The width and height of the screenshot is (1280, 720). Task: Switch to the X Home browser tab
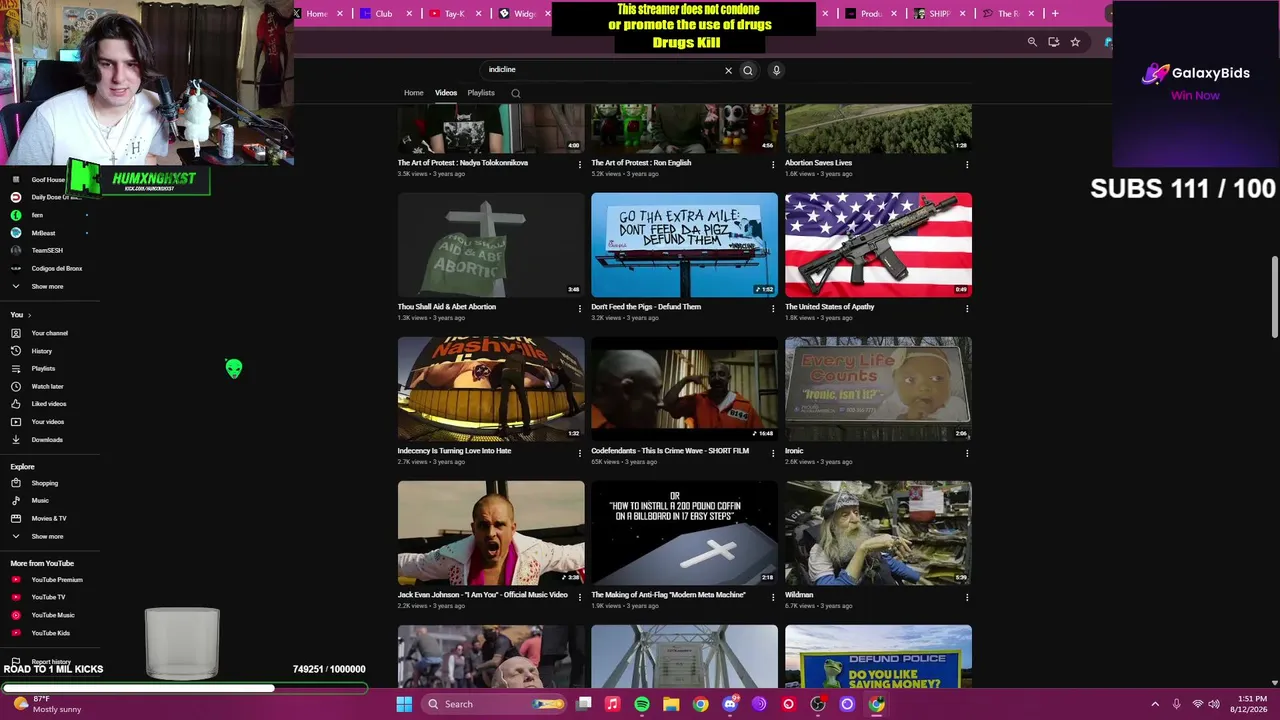click(x=317, y=14)
